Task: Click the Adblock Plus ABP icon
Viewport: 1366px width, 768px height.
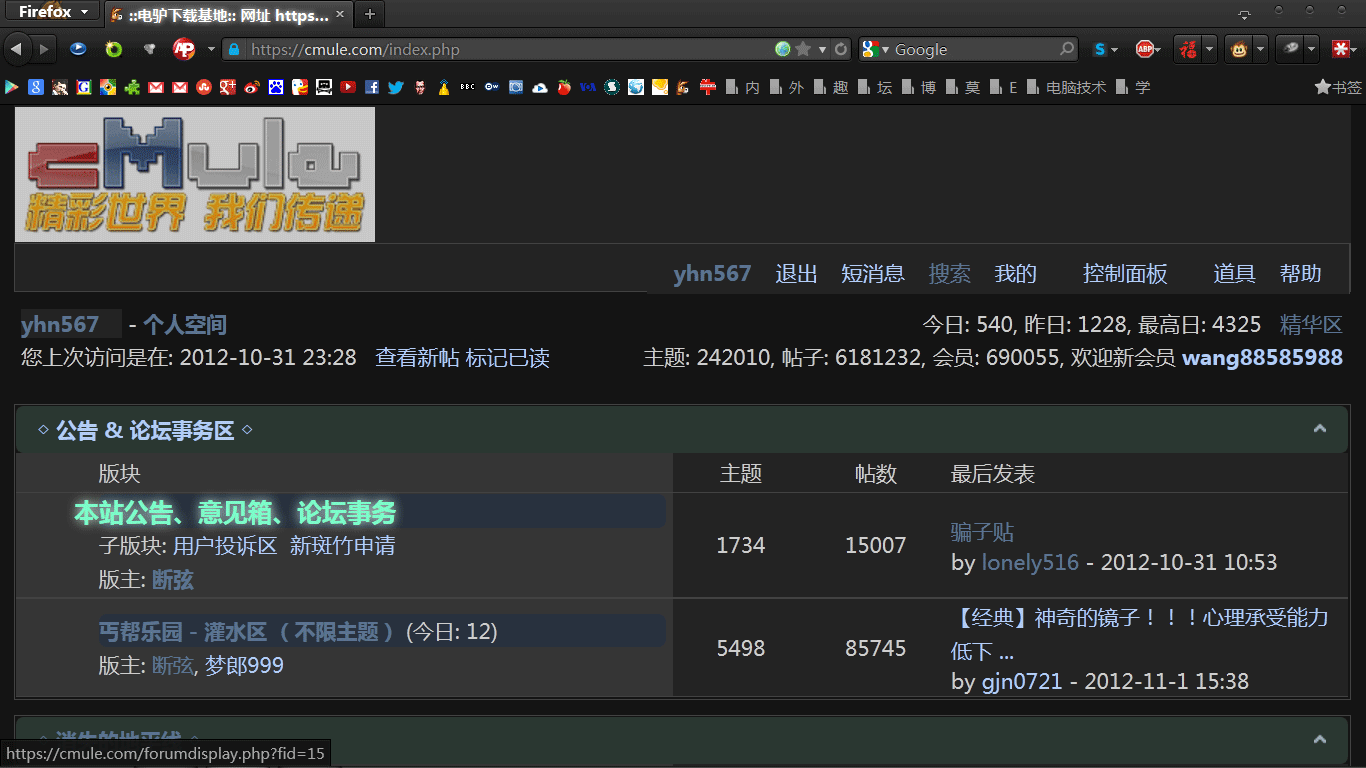Action: pyautogui.click(x=1146, y=49)
